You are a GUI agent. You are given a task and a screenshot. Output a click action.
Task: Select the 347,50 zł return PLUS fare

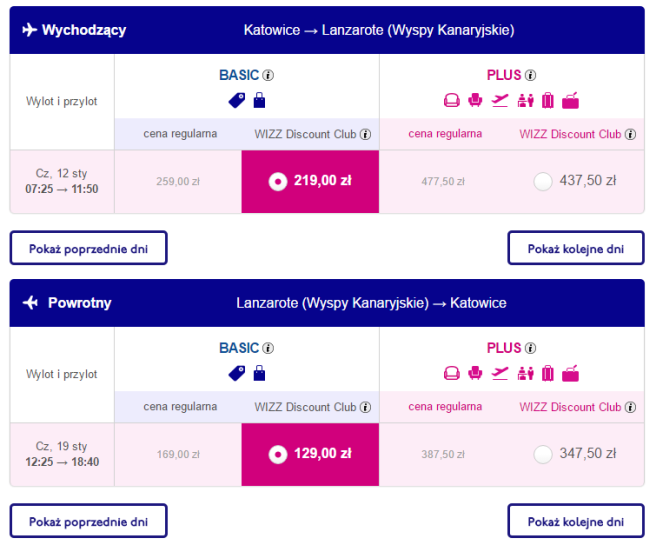pos(543,454)
